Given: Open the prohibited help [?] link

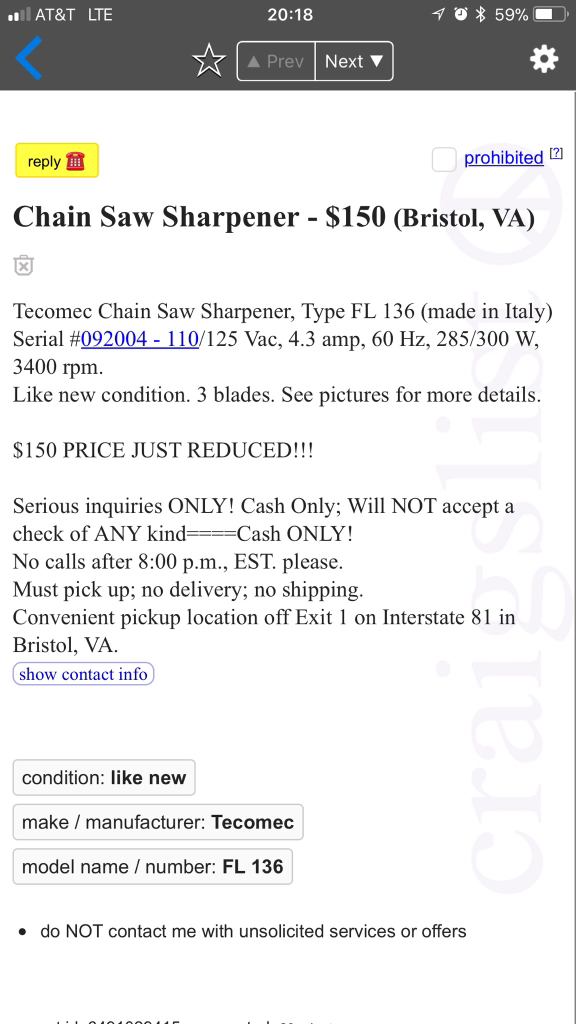Looking at the screenshot, I should [x=556, y=153].
